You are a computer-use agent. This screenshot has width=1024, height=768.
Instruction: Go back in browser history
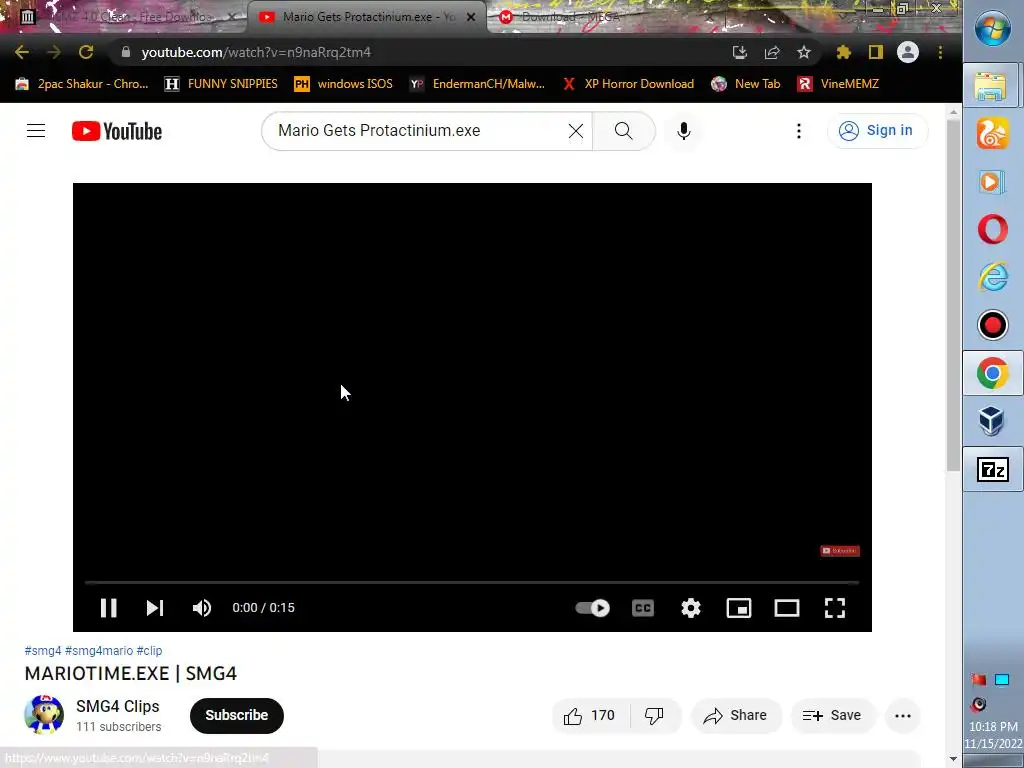(22, 52)
